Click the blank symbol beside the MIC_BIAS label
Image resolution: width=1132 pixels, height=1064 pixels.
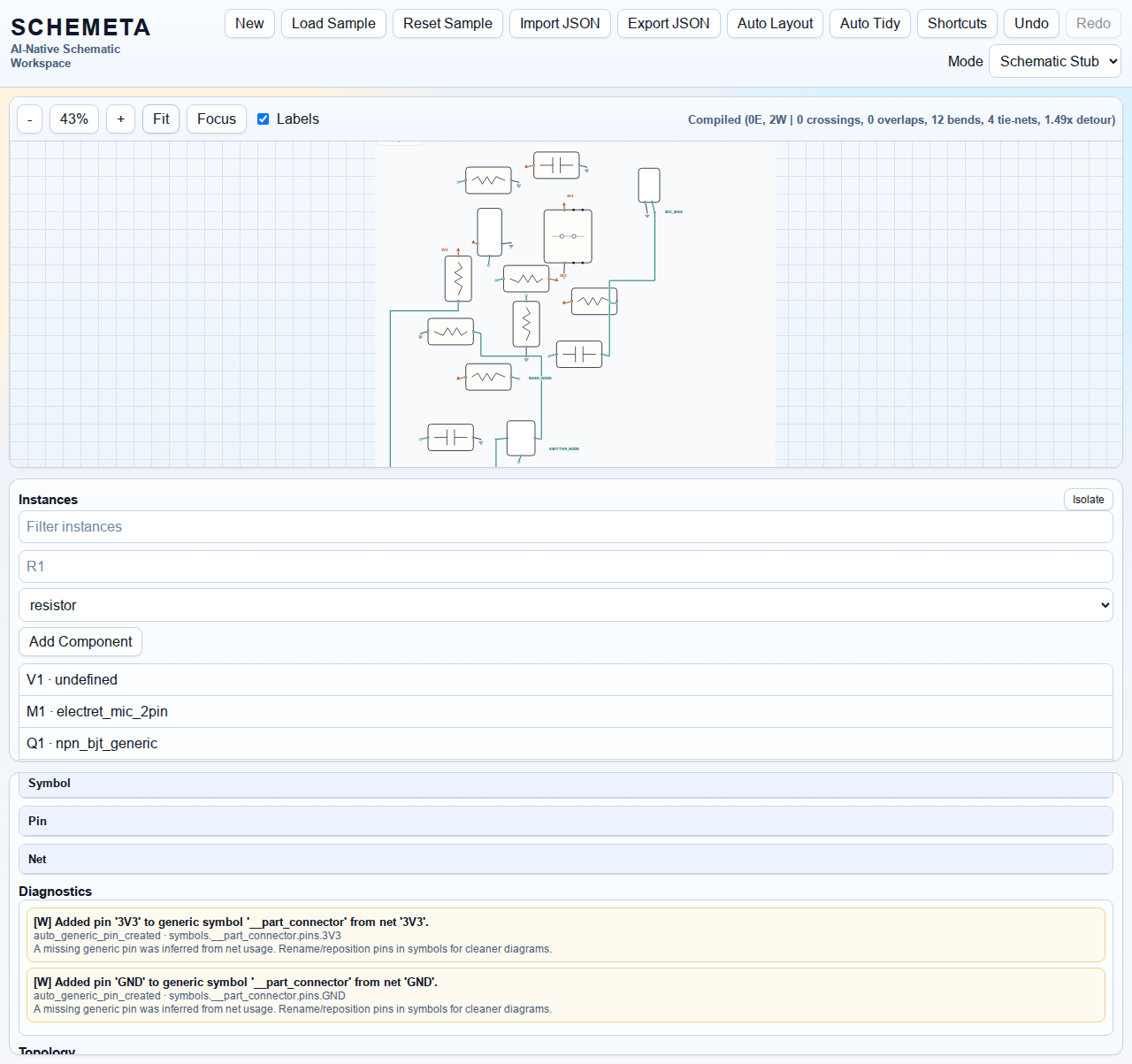[649, 186]
